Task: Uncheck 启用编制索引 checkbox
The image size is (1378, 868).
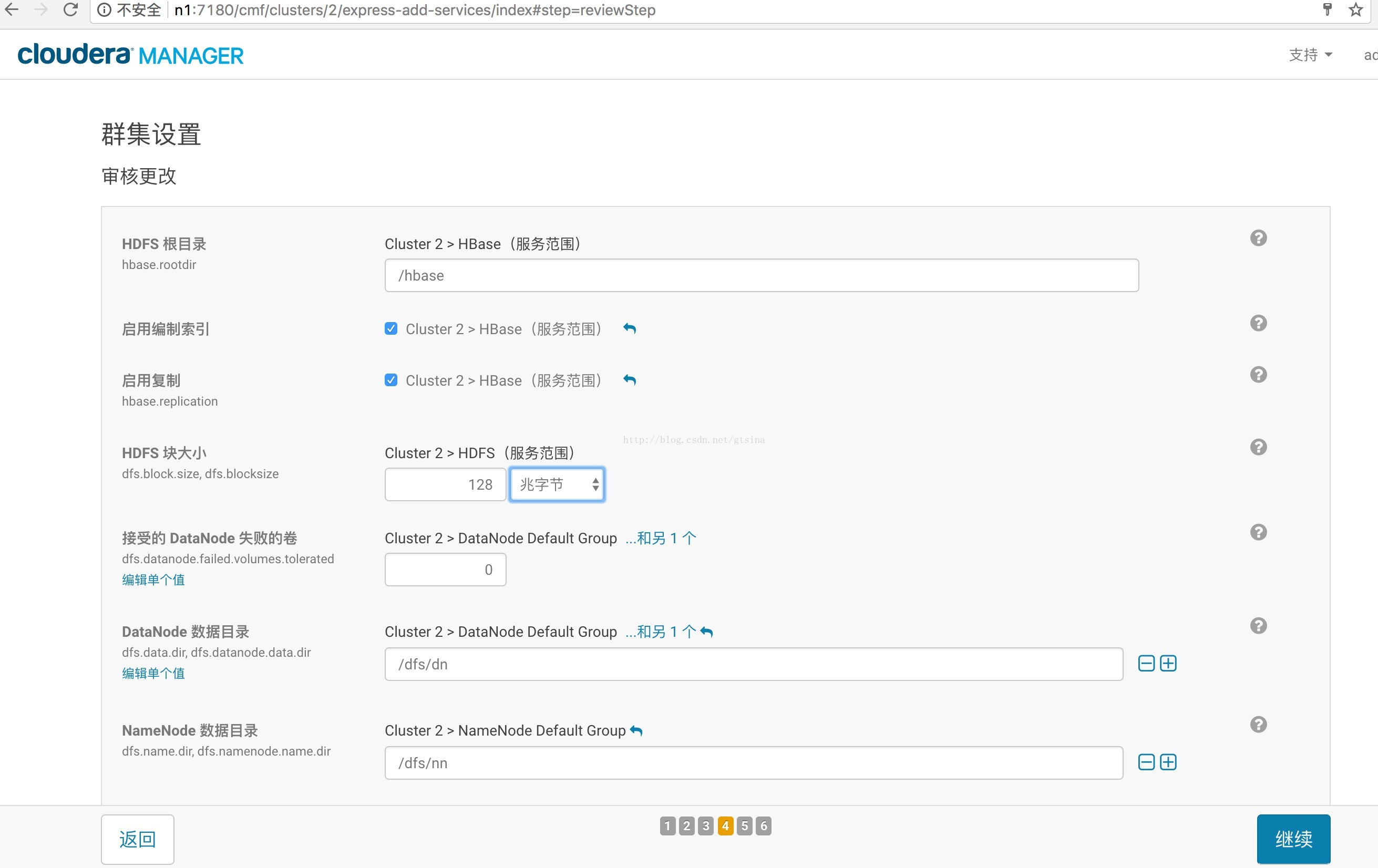Action: pyautogui.click(x=391, y=328)
